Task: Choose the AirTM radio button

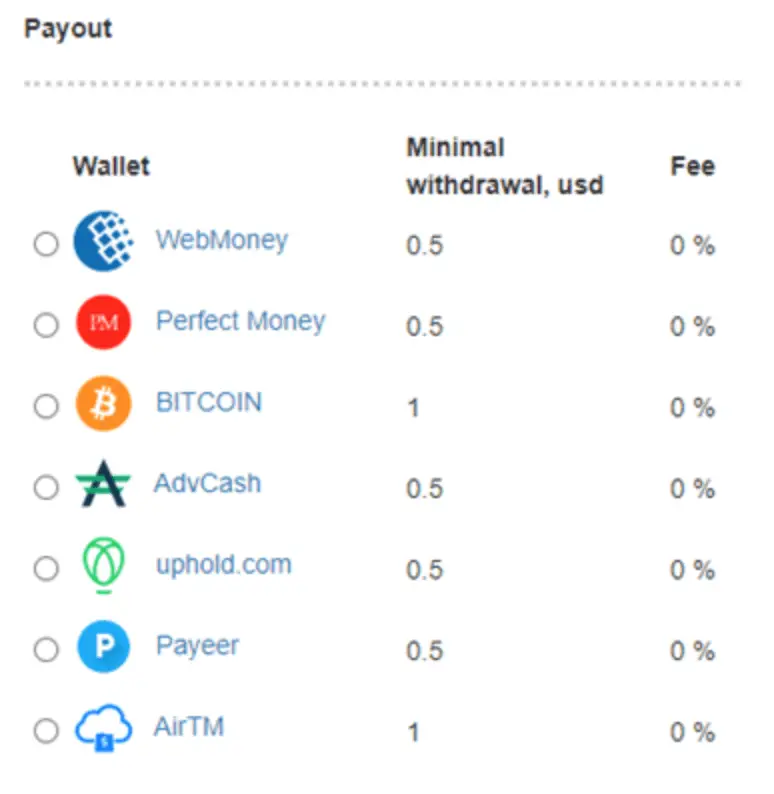Action: pyautogui.click(x=46, y=731)
